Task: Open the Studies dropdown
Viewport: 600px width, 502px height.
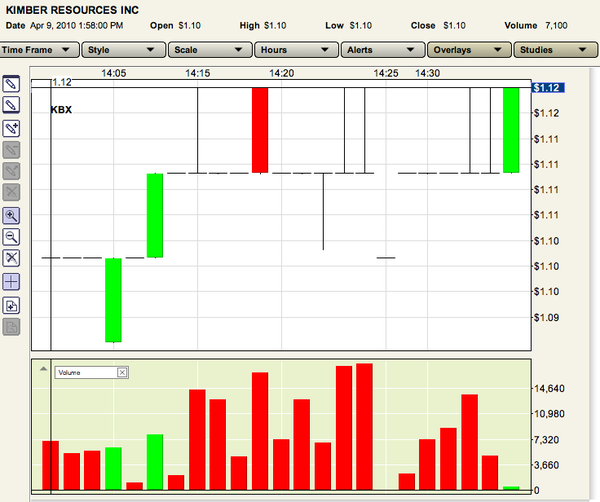Action: point(556,50)
